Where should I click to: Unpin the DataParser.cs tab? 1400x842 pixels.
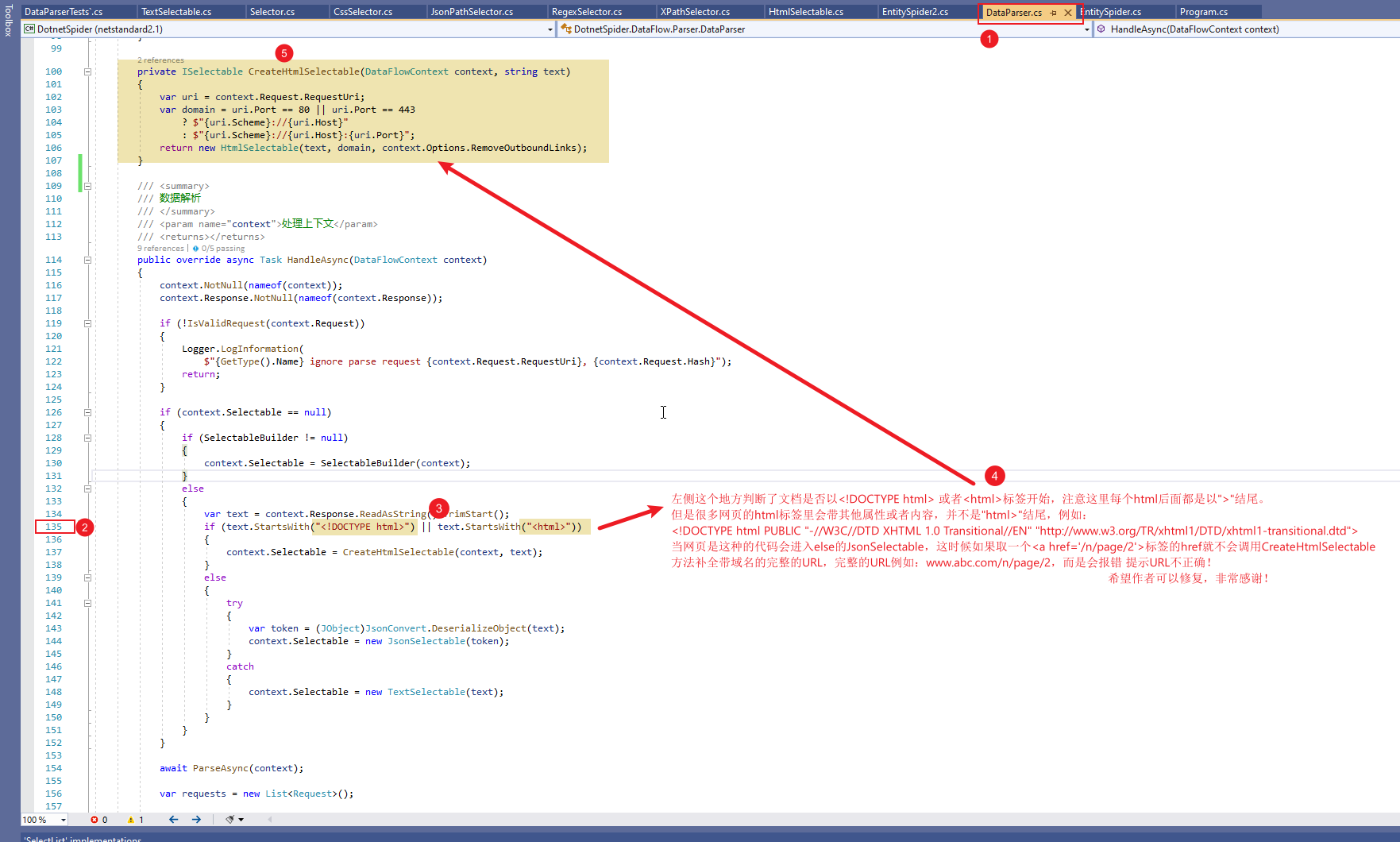pyautogui.click(x=1053, y=13)
